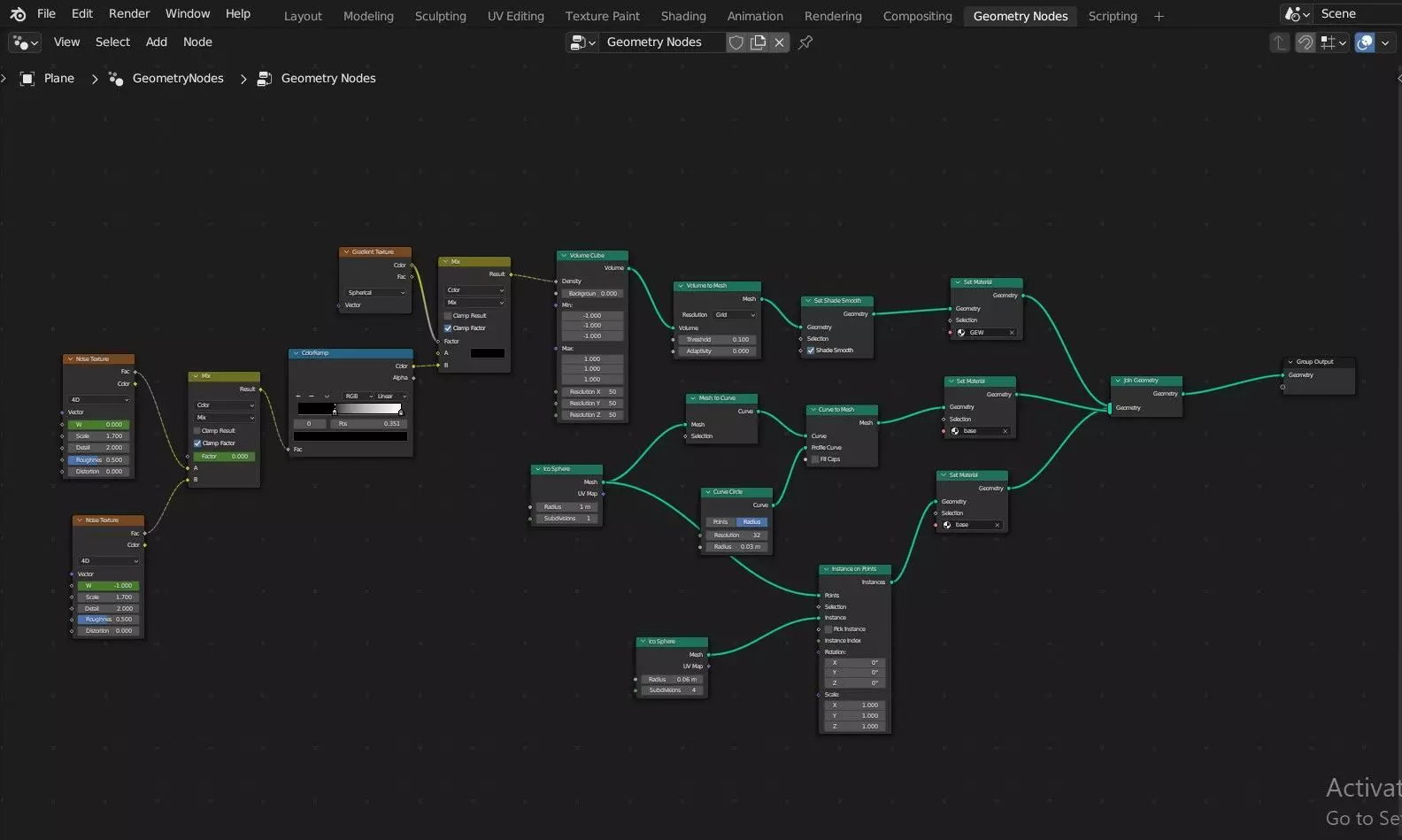Open the Resolution Grid dropdown

coord(735,315)
